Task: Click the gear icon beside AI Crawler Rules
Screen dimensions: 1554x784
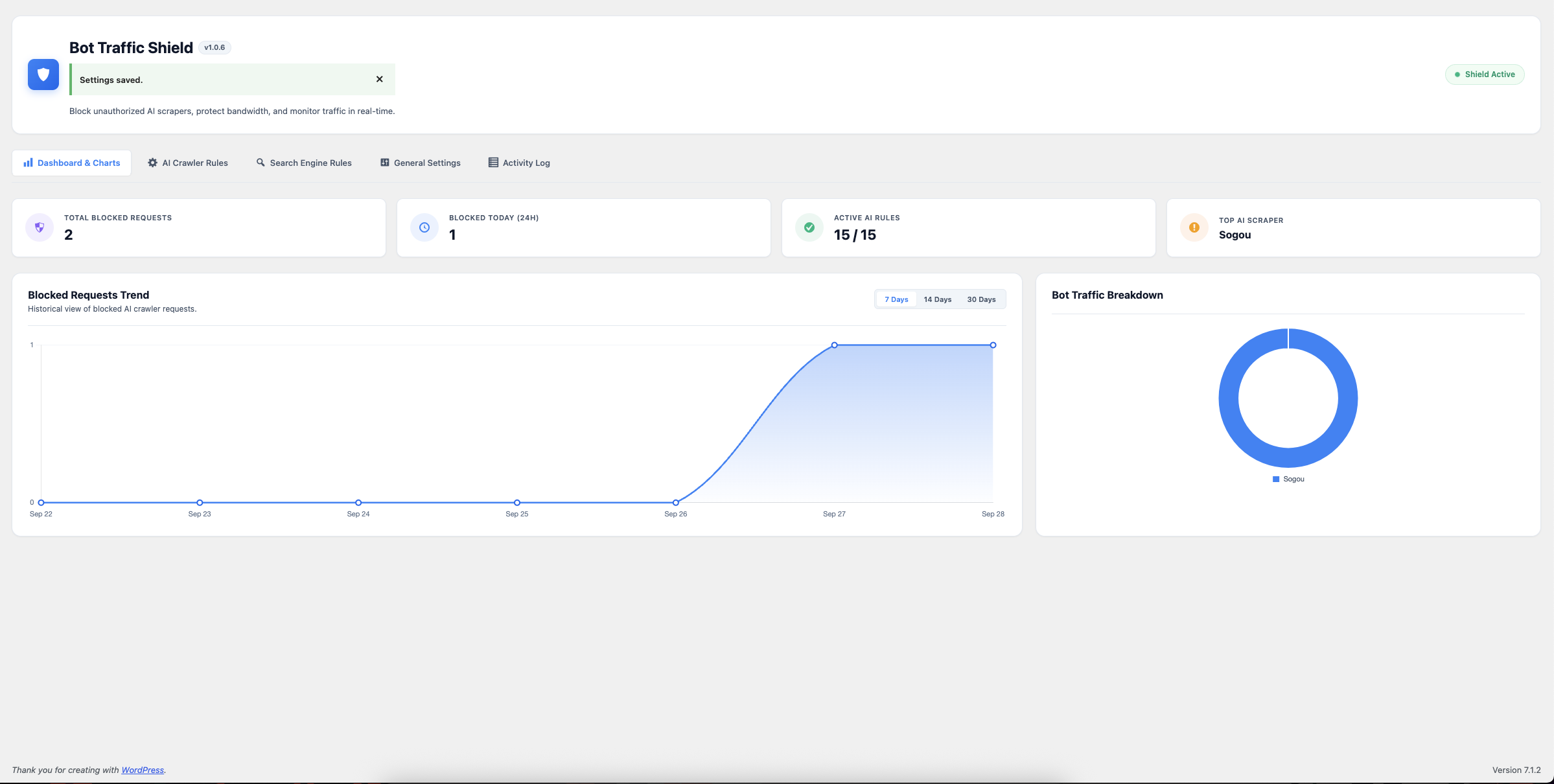Action: tap(153, 163)
